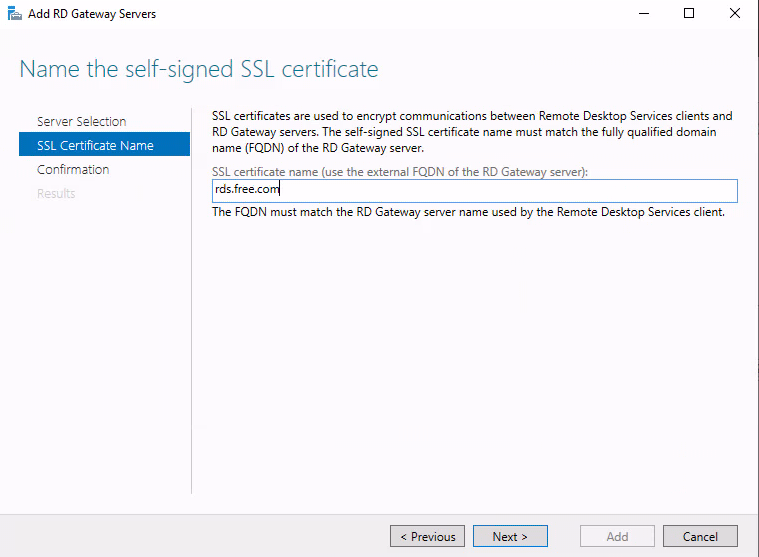Click the Previous button
The image size is (759, 557).
pyautogui.click(x=427, y=536)
